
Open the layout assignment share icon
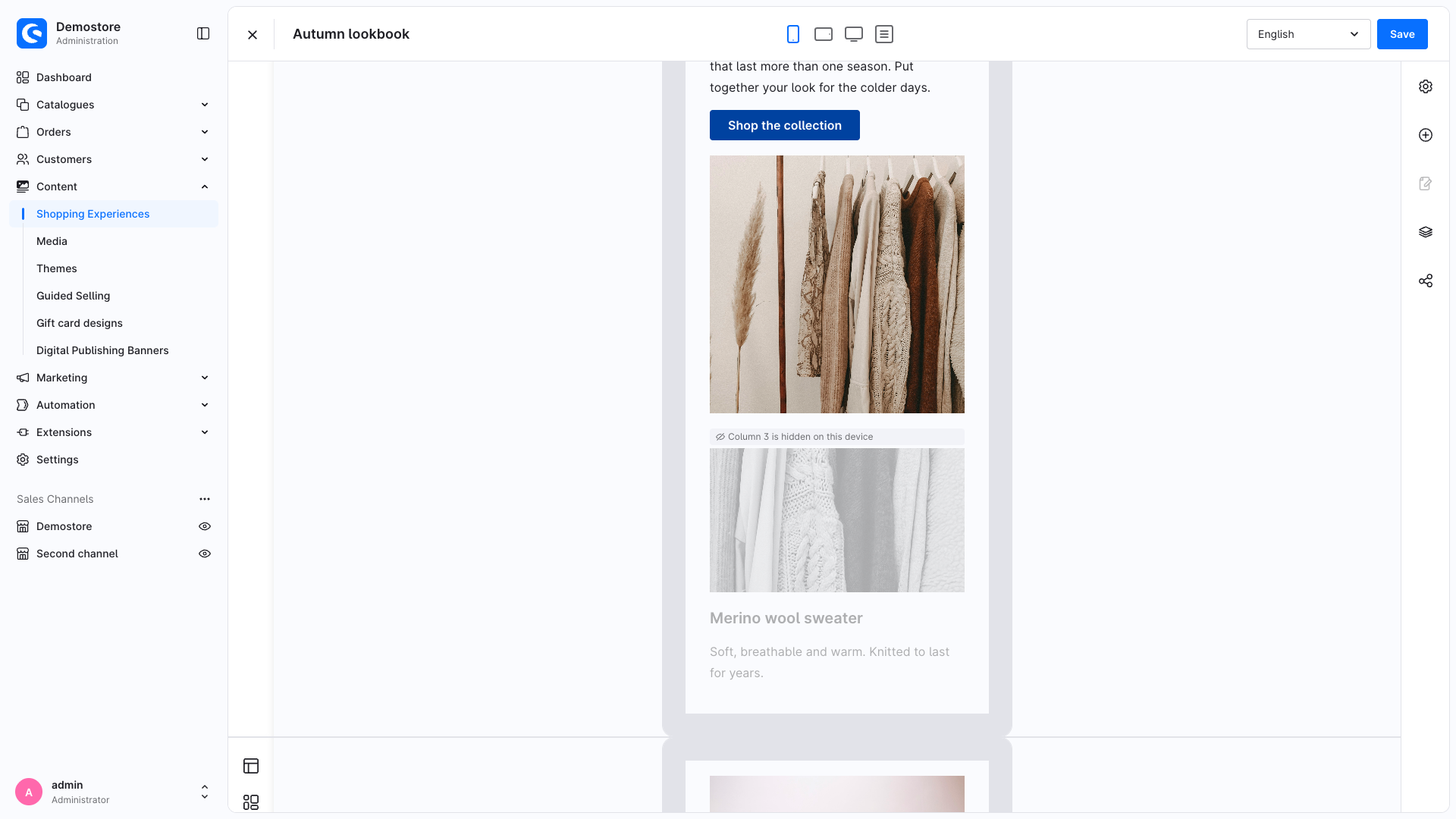click(1426, 281)
